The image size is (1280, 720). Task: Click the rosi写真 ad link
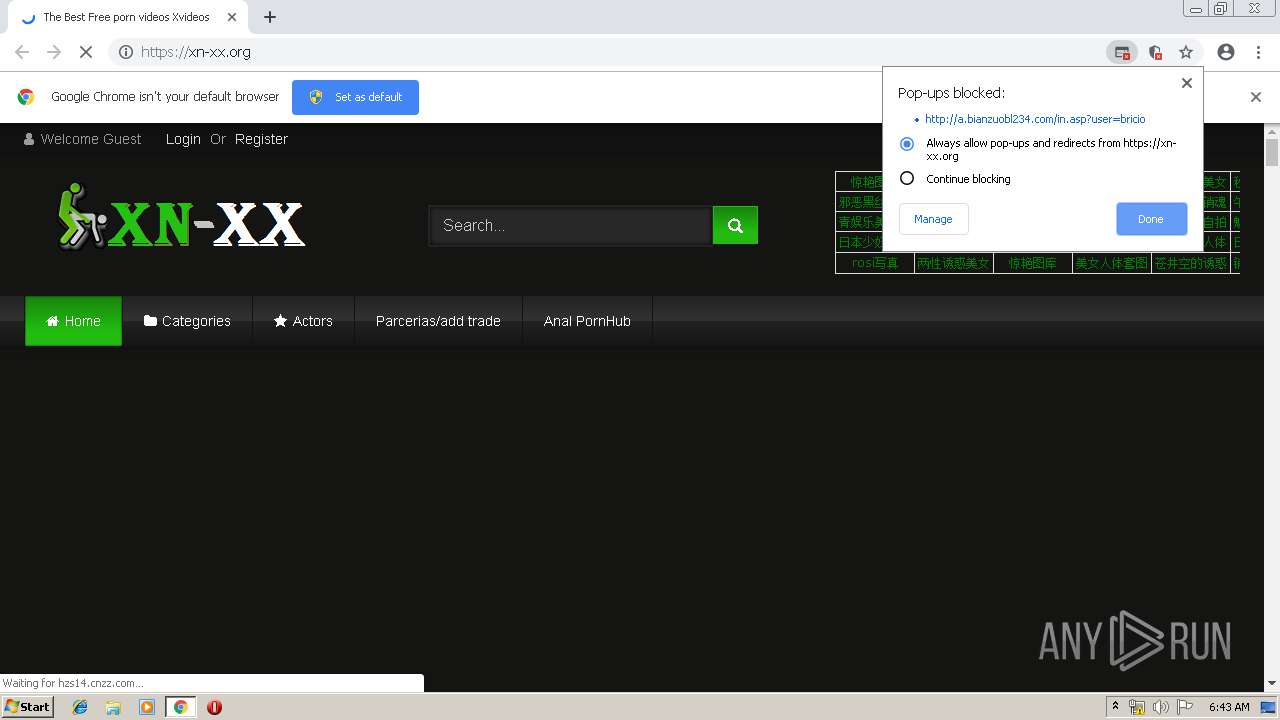875,263
